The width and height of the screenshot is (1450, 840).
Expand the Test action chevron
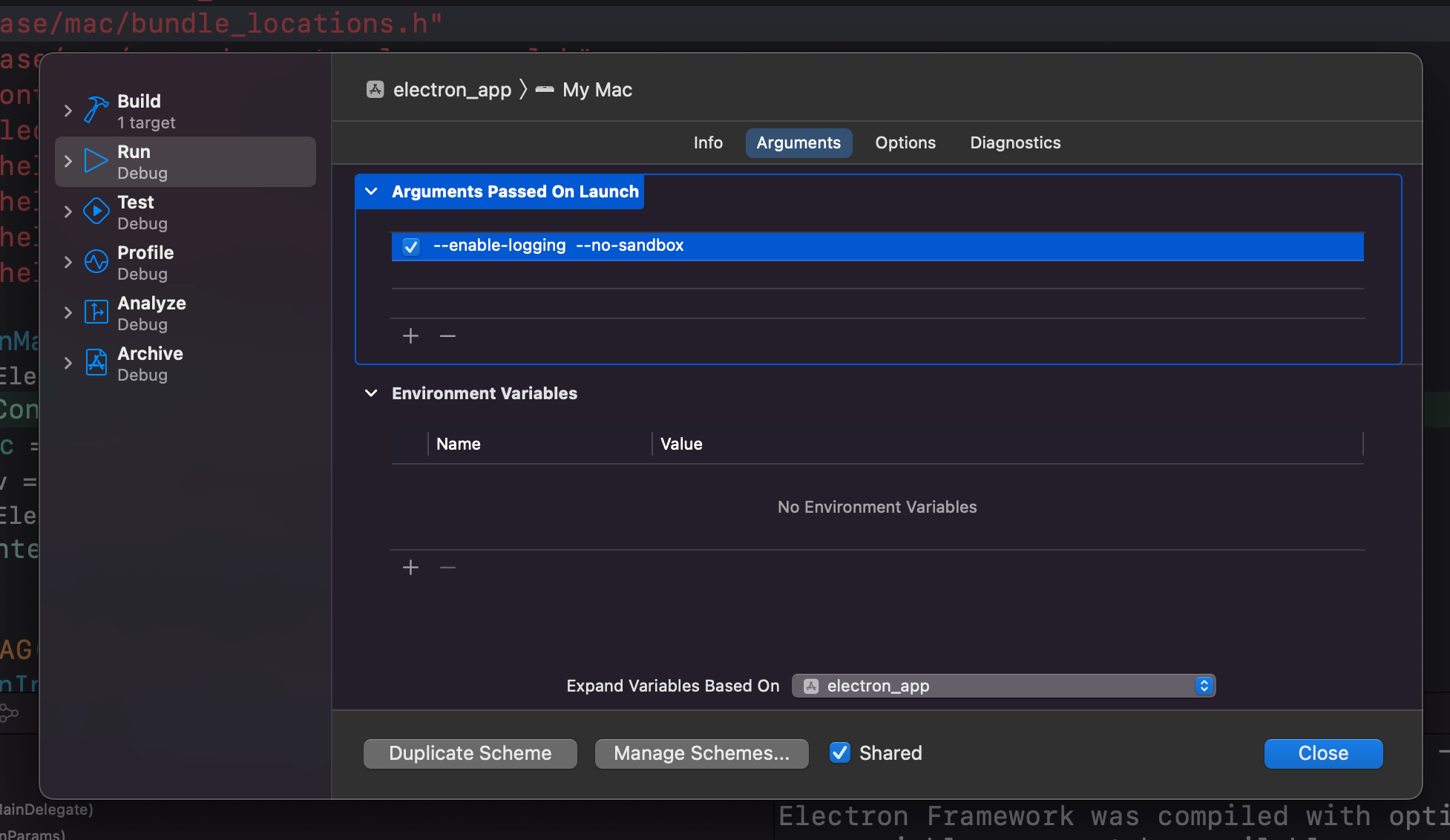click(68, 211)
